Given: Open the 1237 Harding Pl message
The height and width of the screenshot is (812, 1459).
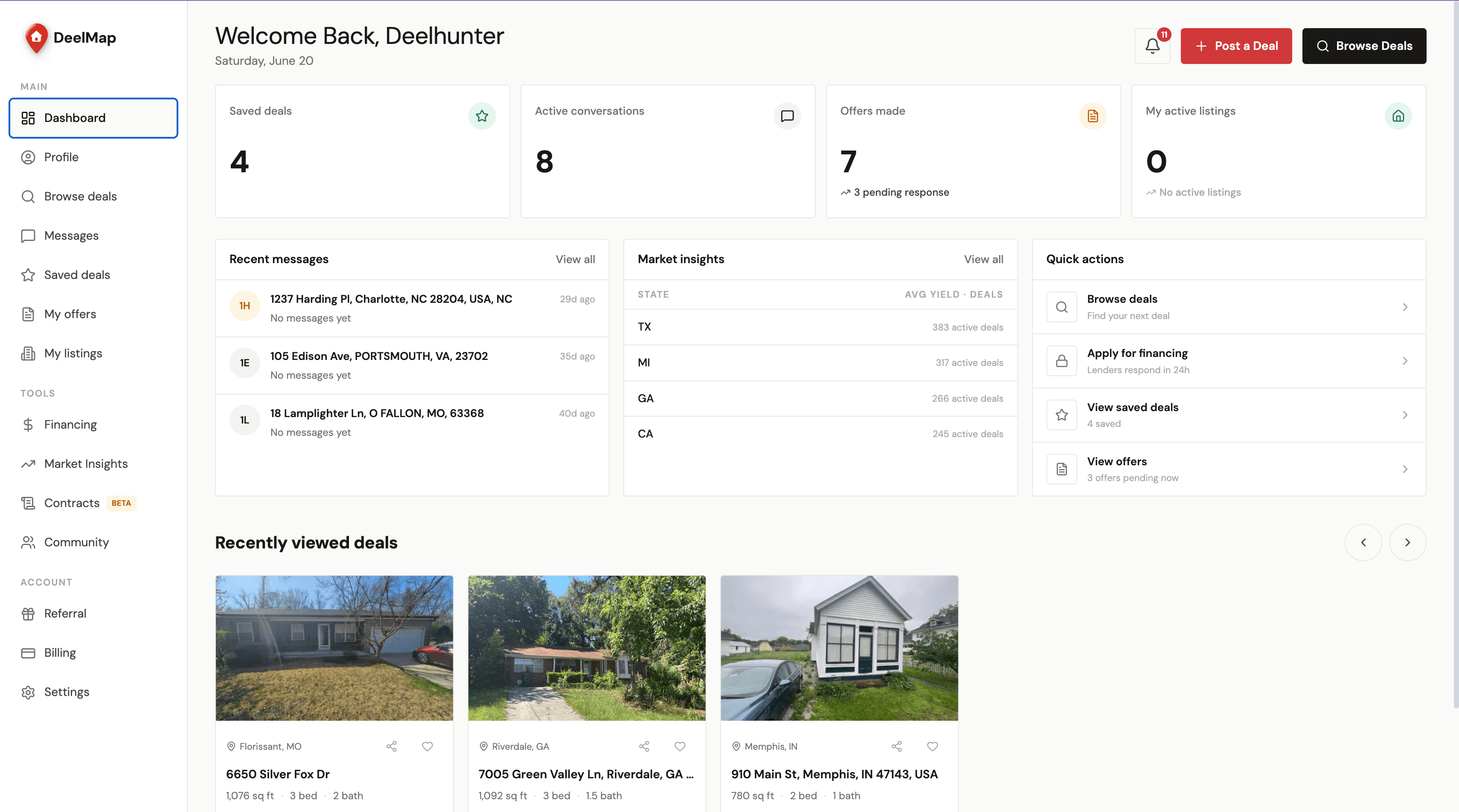Looking at the screenshot, I should pos(413,308).
